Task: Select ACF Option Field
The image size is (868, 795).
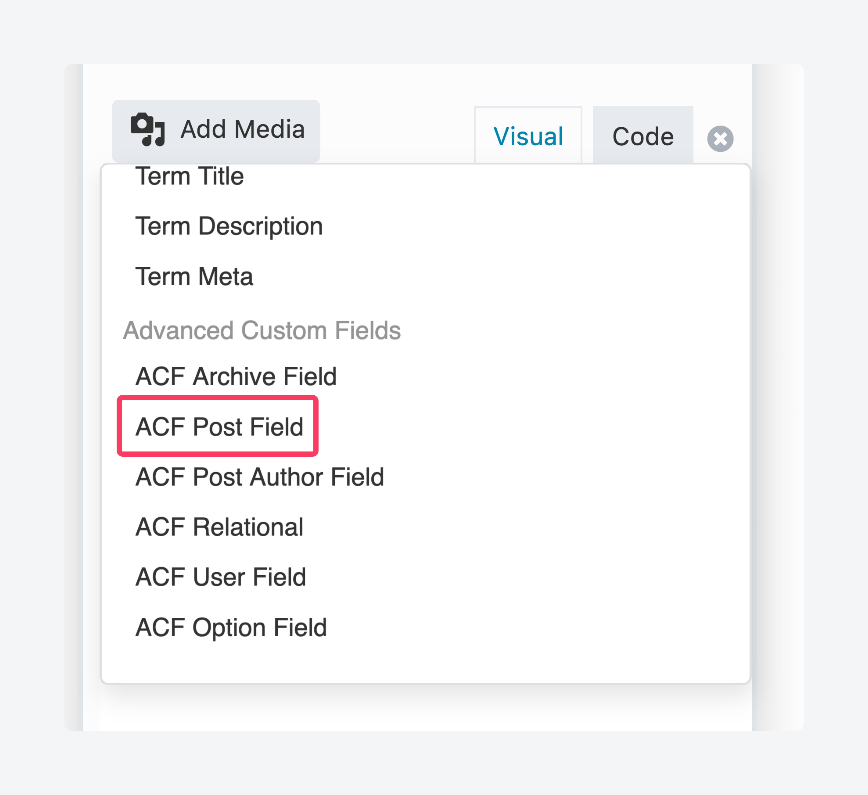Action: pos(231,627)
